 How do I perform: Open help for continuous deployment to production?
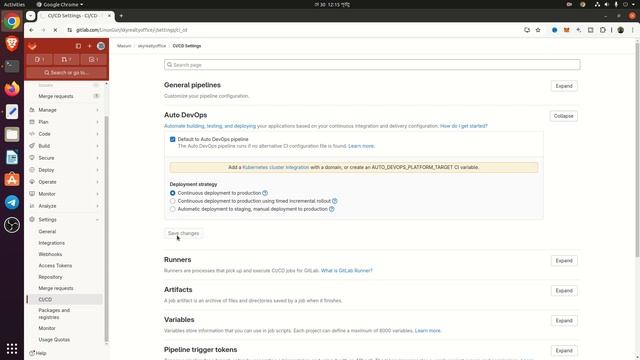point(265,193)
